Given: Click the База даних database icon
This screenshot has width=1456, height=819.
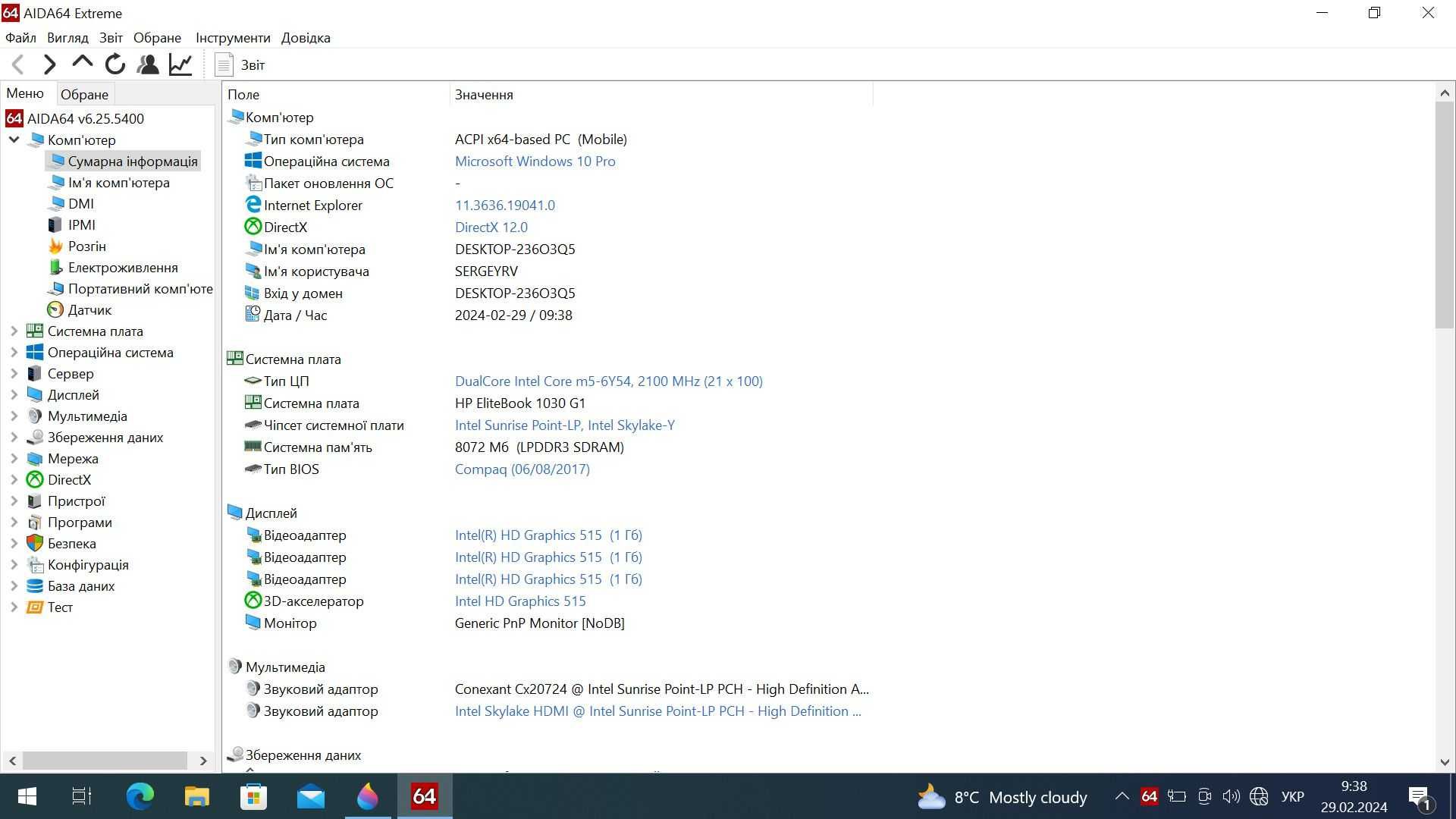Looking at the screenshot, I should click(x=35, y=585).
